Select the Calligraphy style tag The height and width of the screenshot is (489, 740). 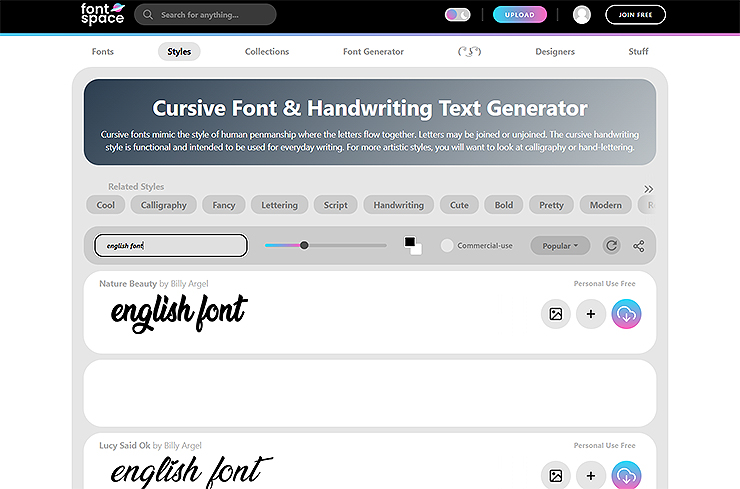[x=164, y=205]
